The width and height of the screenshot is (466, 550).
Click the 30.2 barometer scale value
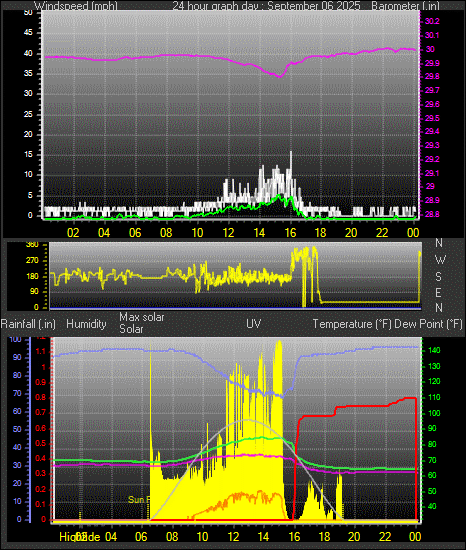click(432, 21)
